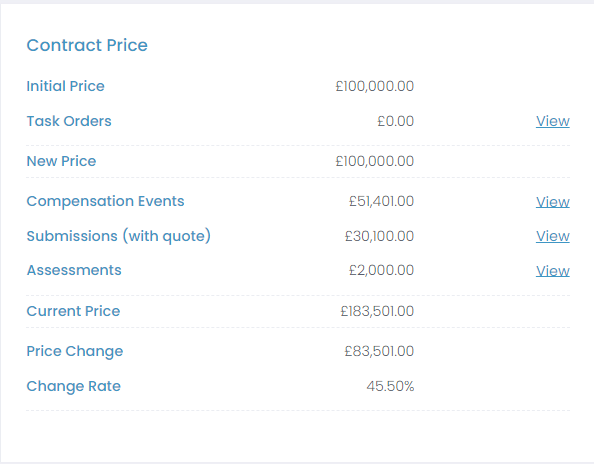Select the Price Change £83,501.00 value
This screenshot has width=594, height=464.
[379, 351]
